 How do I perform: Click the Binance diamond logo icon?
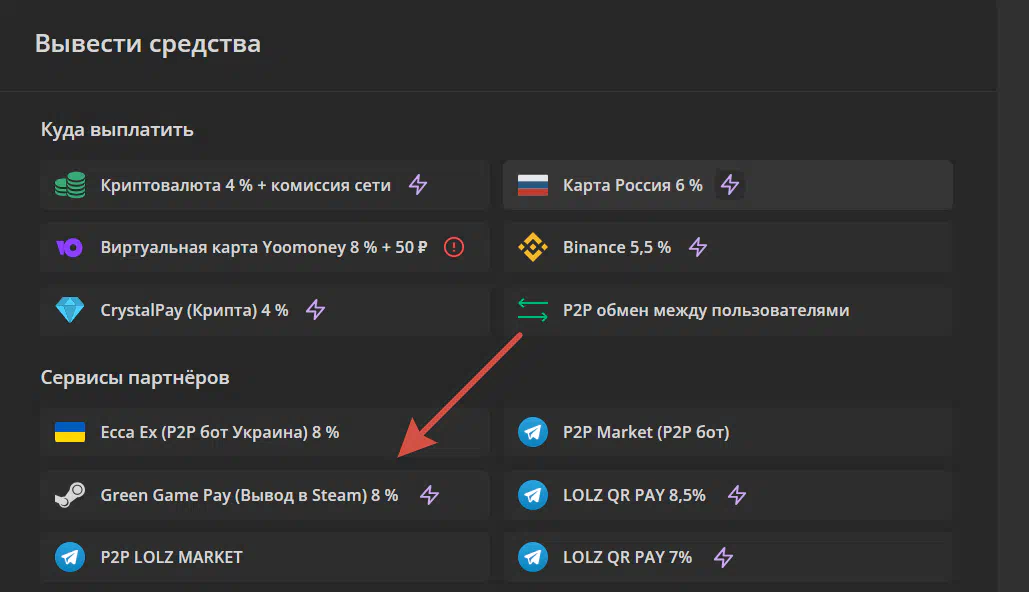pyautogui.click(x=532, y=247)
